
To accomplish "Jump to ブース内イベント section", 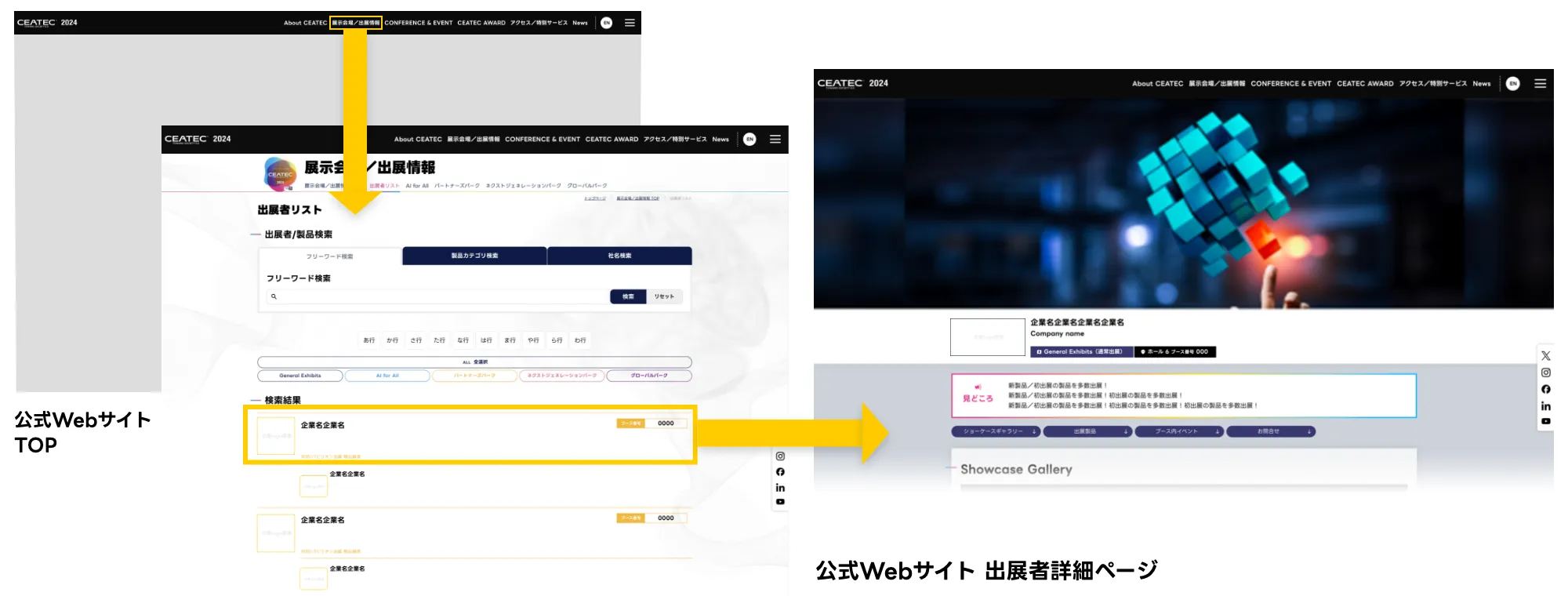I will pyautogui.click(x=1180, y=431).
